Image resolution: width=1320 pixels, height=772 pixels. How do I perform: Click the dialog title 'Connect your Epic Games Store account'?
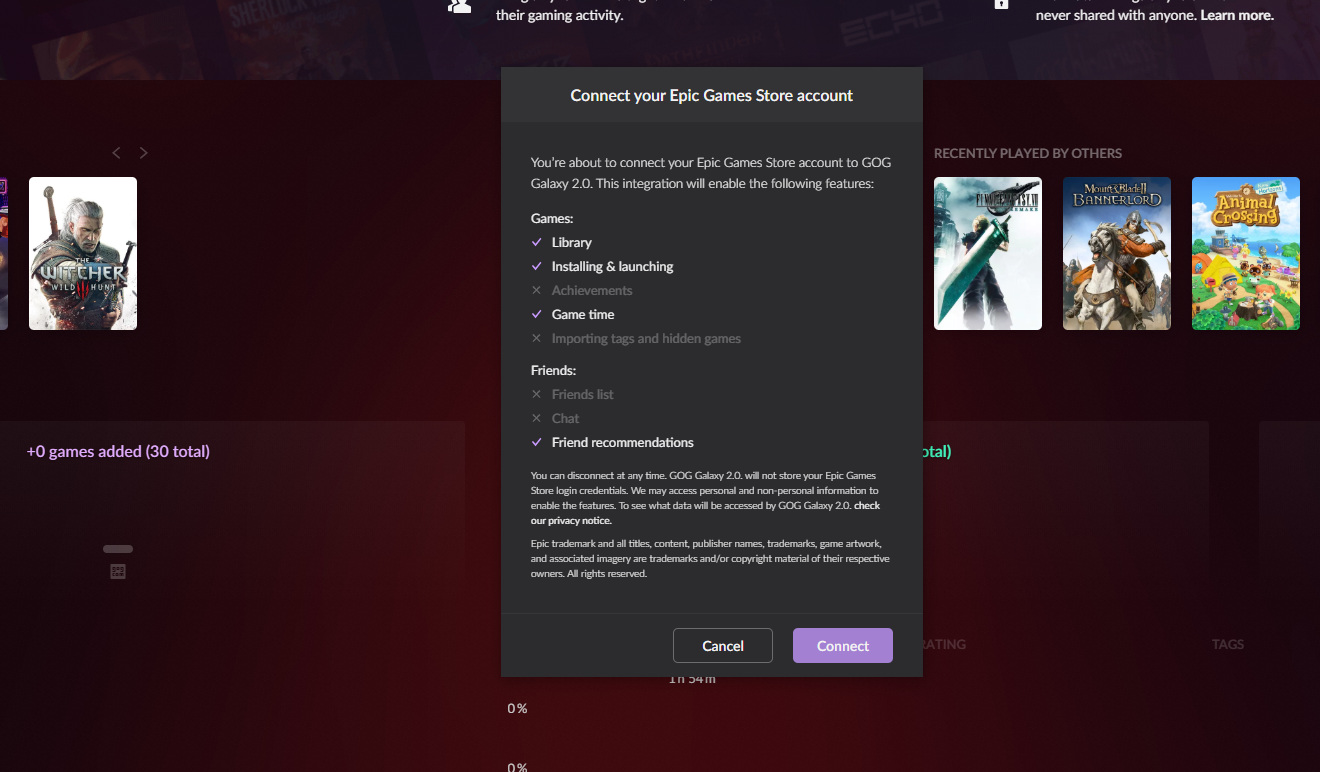tap(711, 95)
